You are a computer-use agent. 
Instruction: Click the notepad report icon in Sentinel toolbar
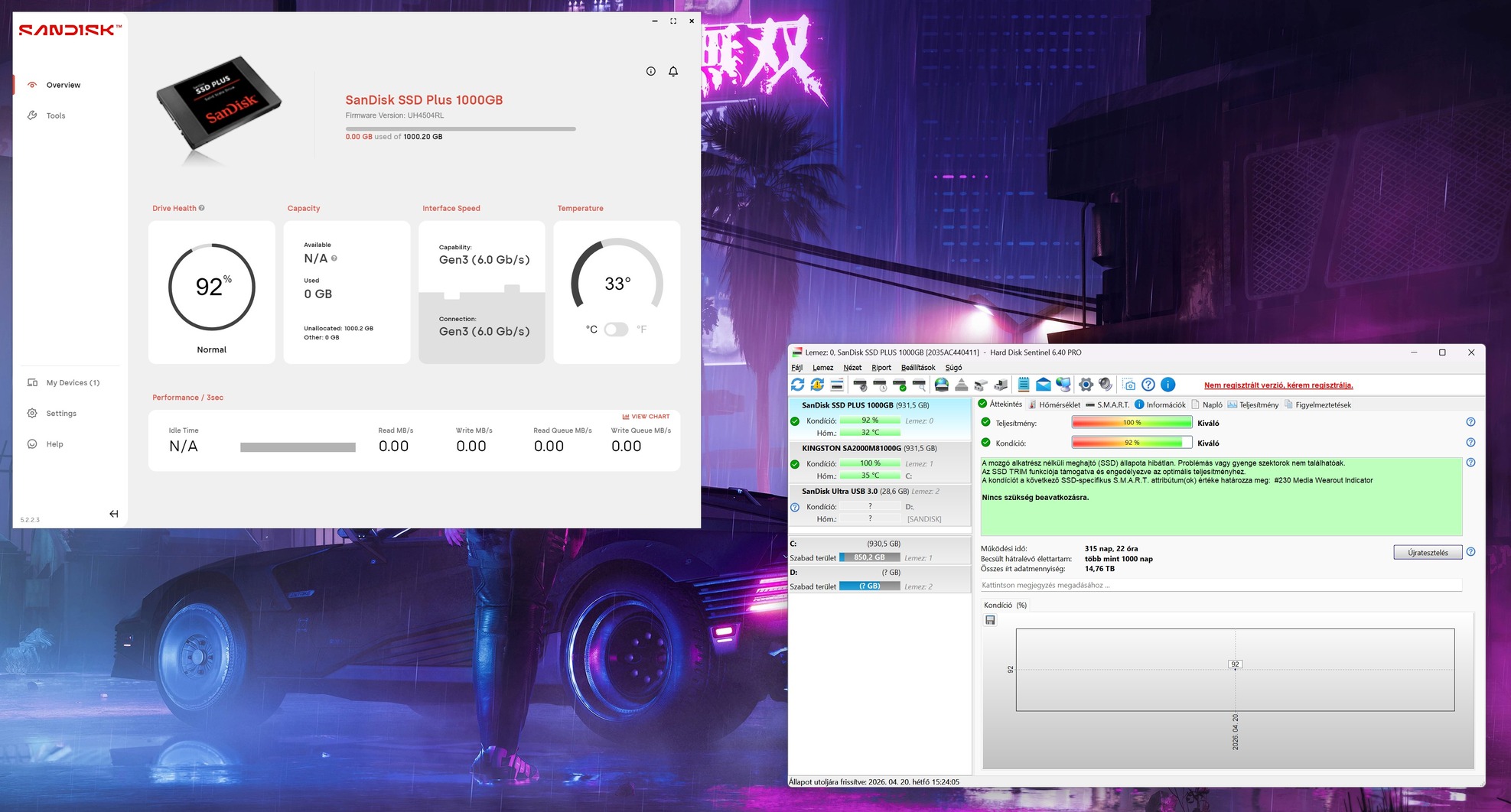[x=1024, y=385]
